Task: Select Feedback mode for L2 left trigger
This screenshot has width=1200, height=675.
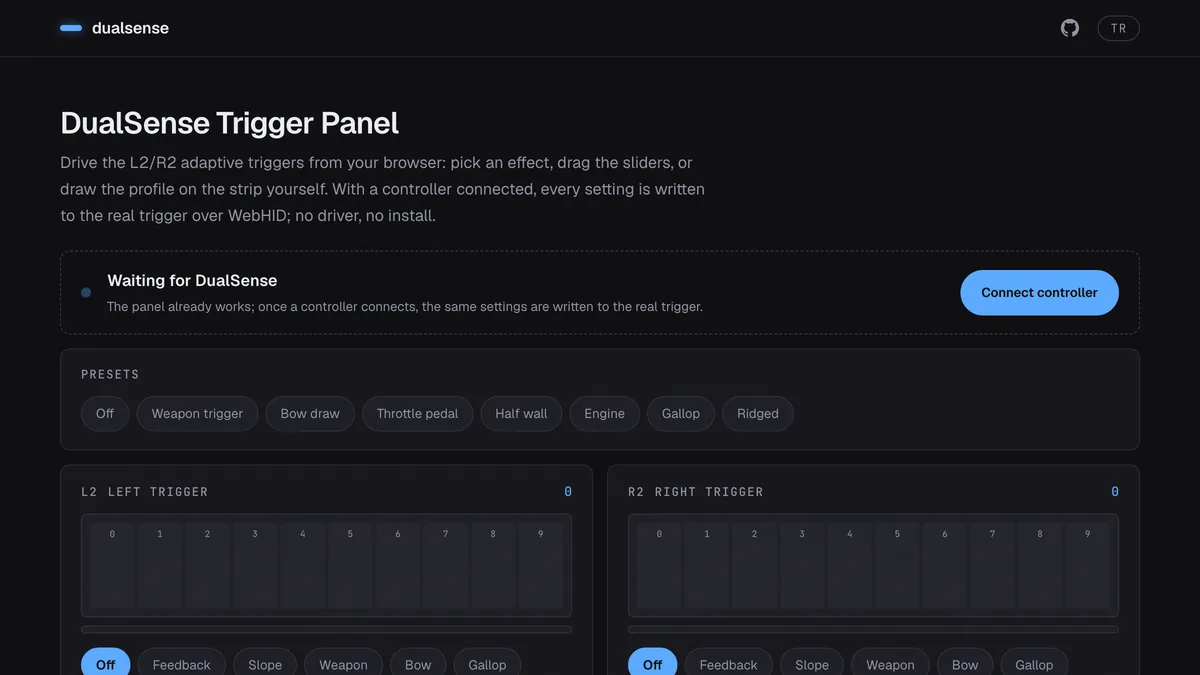Action: pos(181,663)
